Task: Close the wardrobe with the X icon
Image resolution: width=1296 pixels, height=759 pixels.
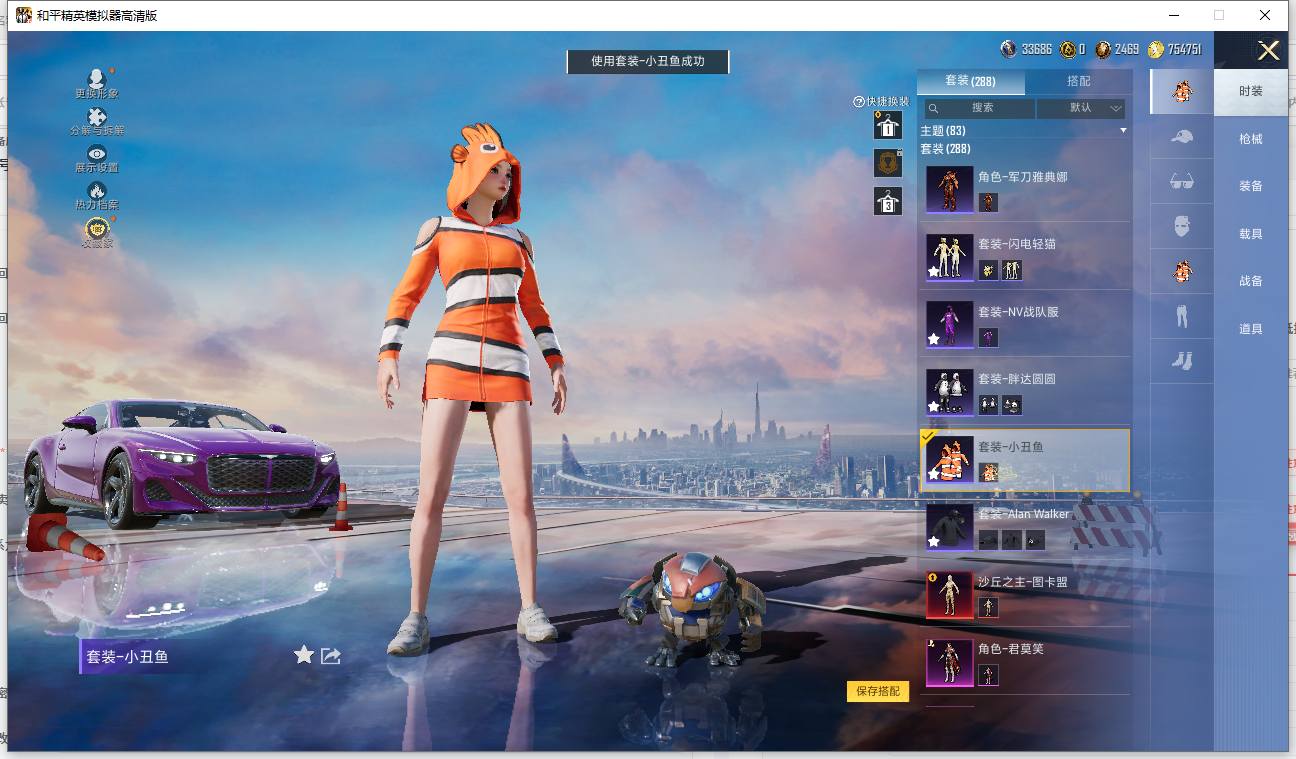Action: point(1269,51)
